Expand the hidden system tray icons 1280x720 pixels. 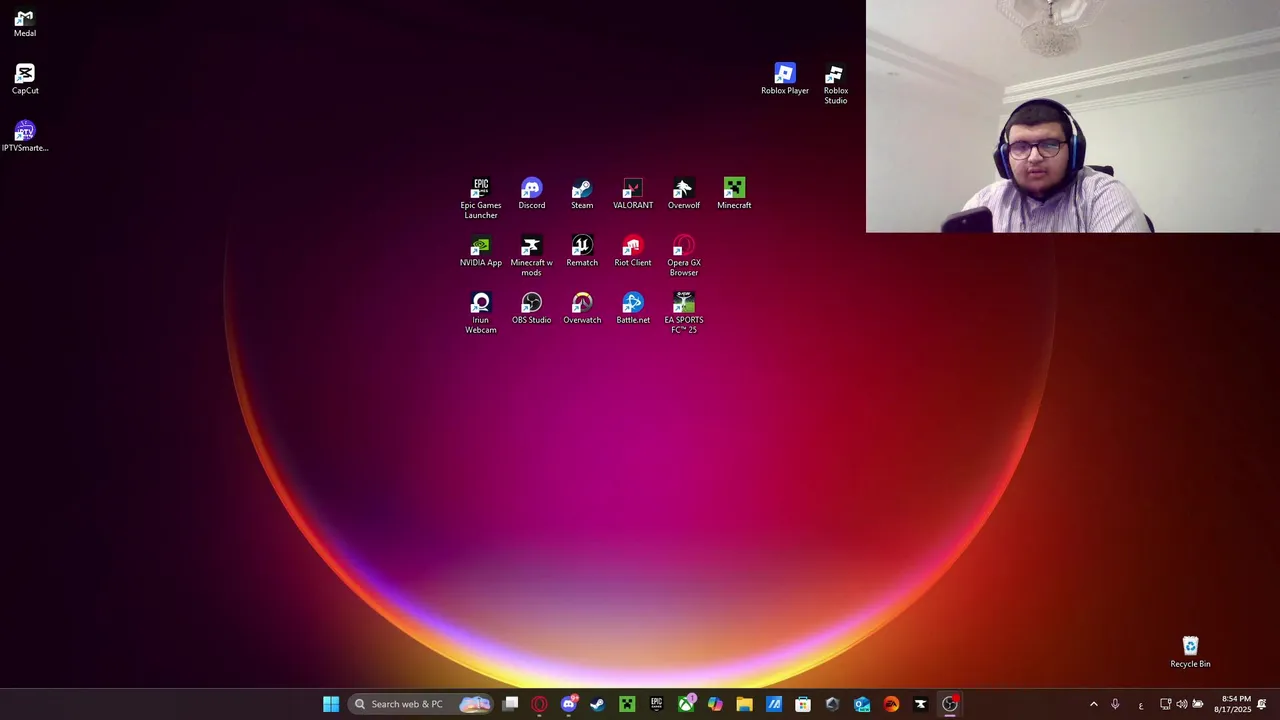pos(1093,704)
